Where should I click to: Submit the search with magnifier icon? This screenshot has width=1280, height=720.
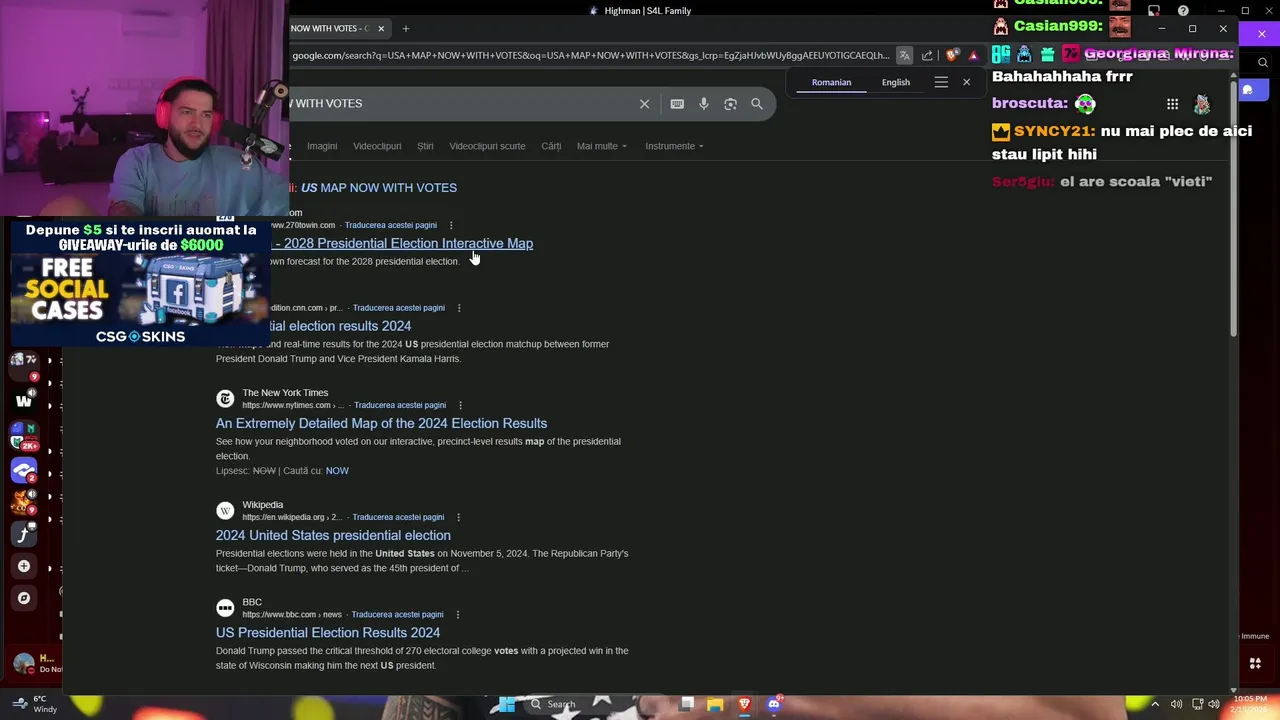click(x=757, y=104)
